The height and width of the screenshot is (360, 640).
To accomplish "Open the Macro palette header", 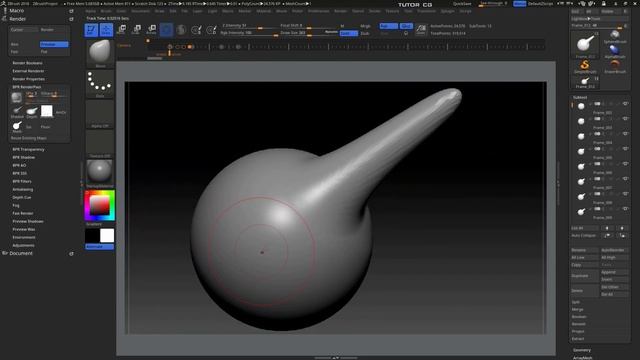I will coord(17,11).
